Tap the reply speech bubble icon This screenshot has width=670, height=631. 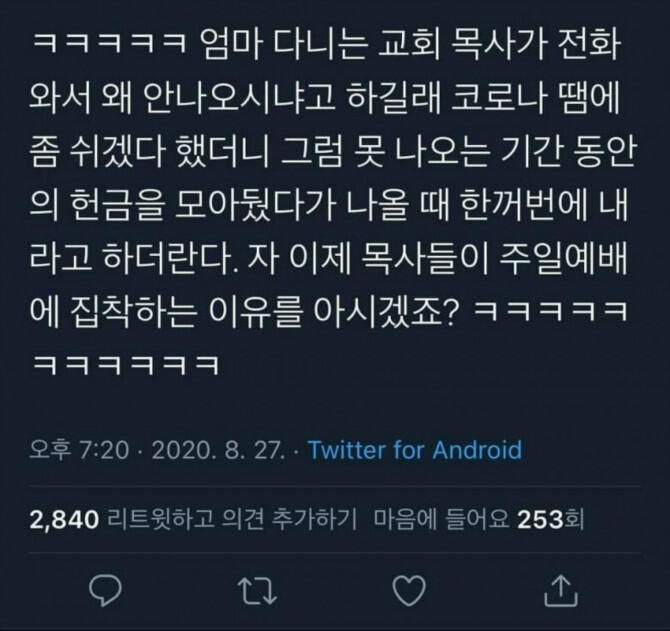click(105, 590)
